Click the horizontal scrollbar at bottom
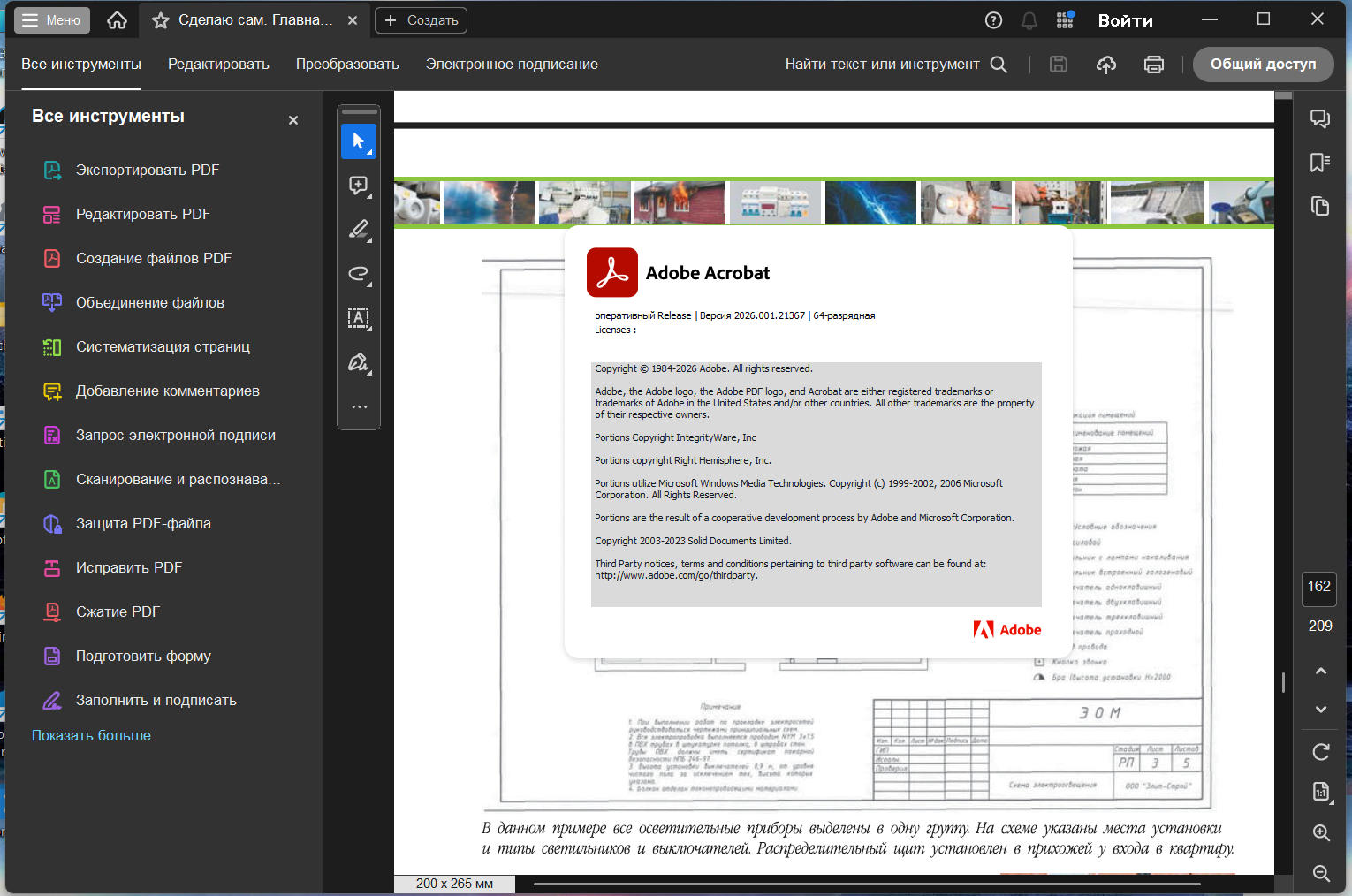This screenshot has height=896, width=1352. pyautogui.click(x=866, y=884)
